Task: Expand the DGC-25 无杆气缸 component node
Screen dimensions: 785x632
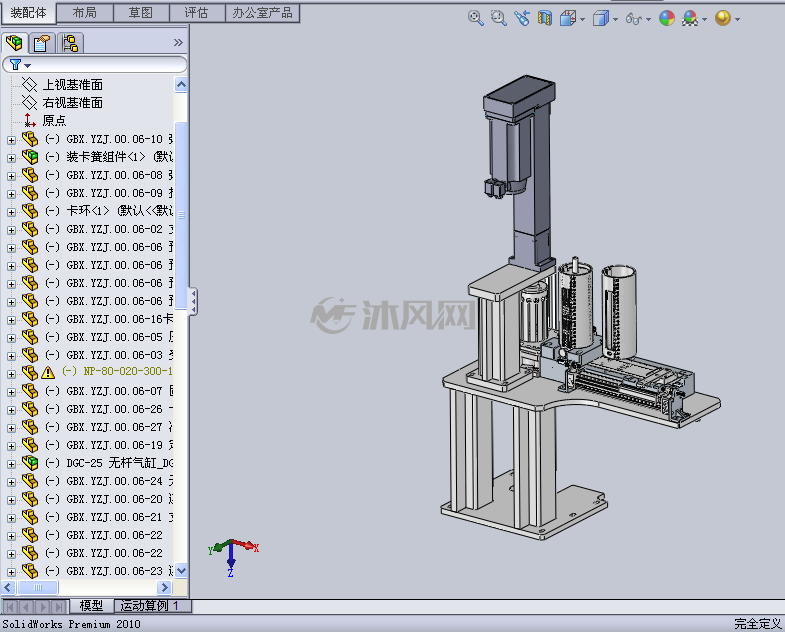Action: [12, 464]
